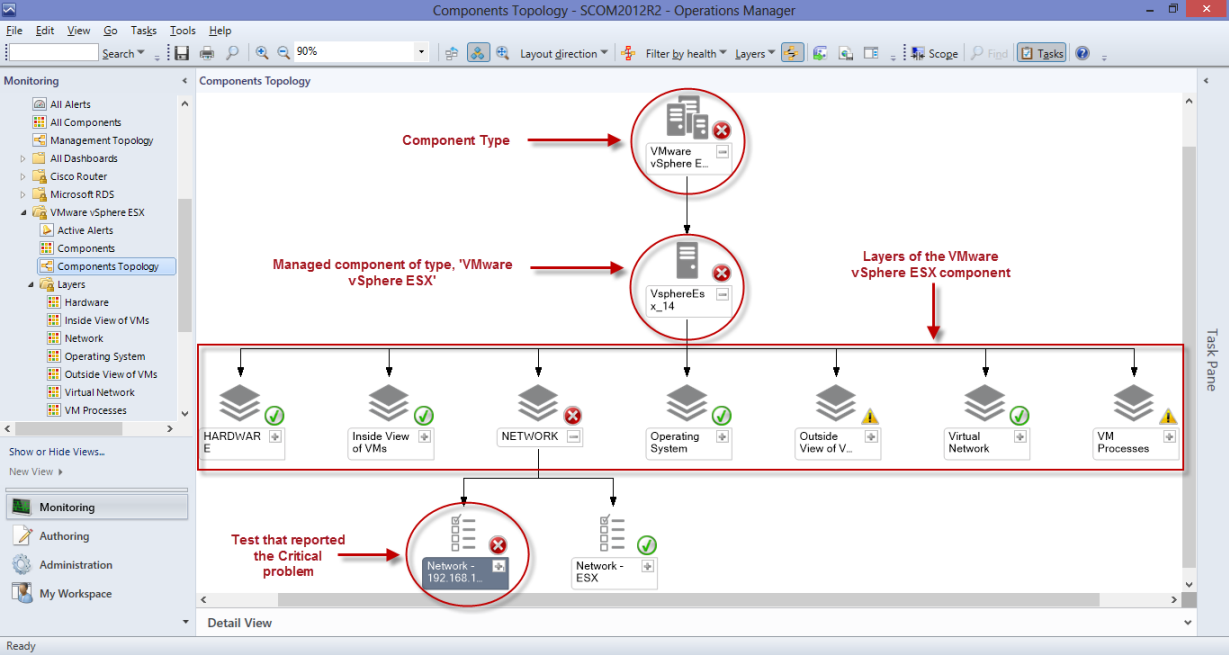Viewport: 1229px width, 655px height.
Task: Click the magnifier icon next to Print
Action: (232, 53)
